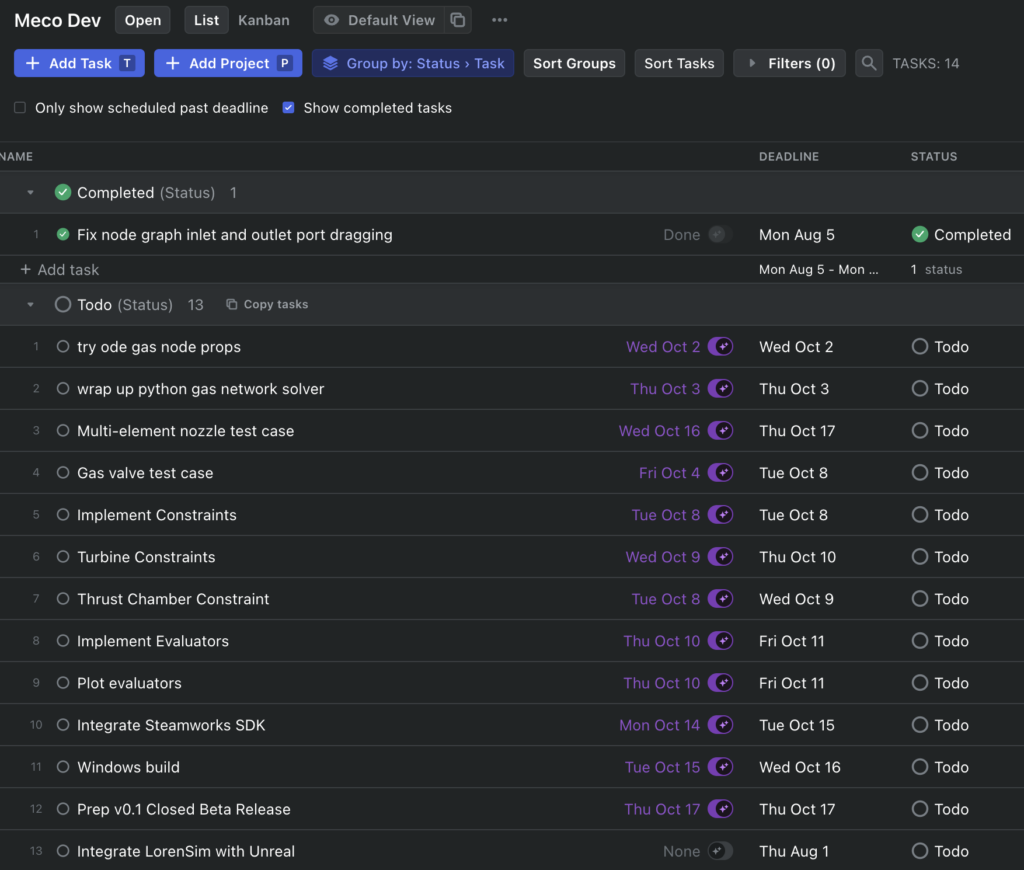The height and width of the screenshot is (870, 1024).
Task: Mark Implement Evaluators complete via circle
Action: coord(63,641)
